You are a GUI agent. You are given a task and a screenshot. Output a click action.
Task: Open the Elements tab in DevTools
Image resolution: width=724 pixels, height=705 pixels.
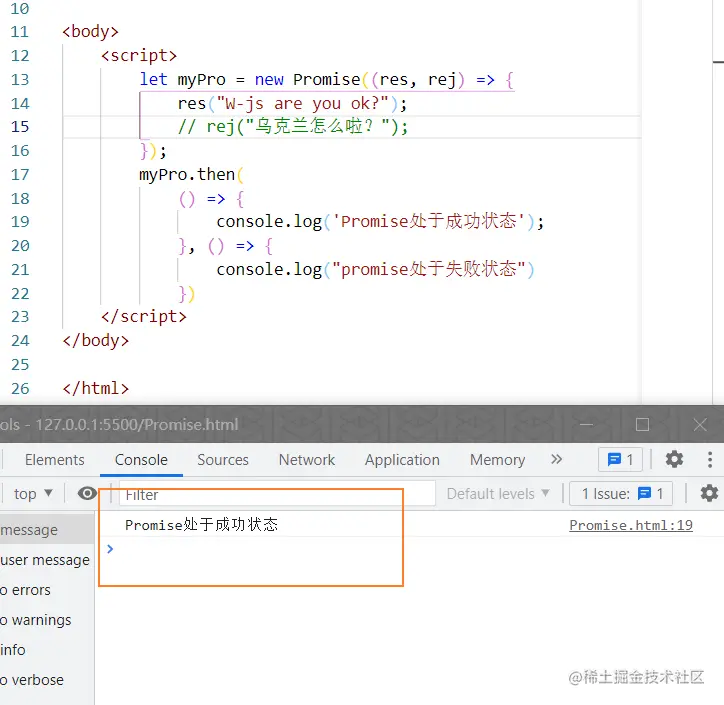(54, 460)
